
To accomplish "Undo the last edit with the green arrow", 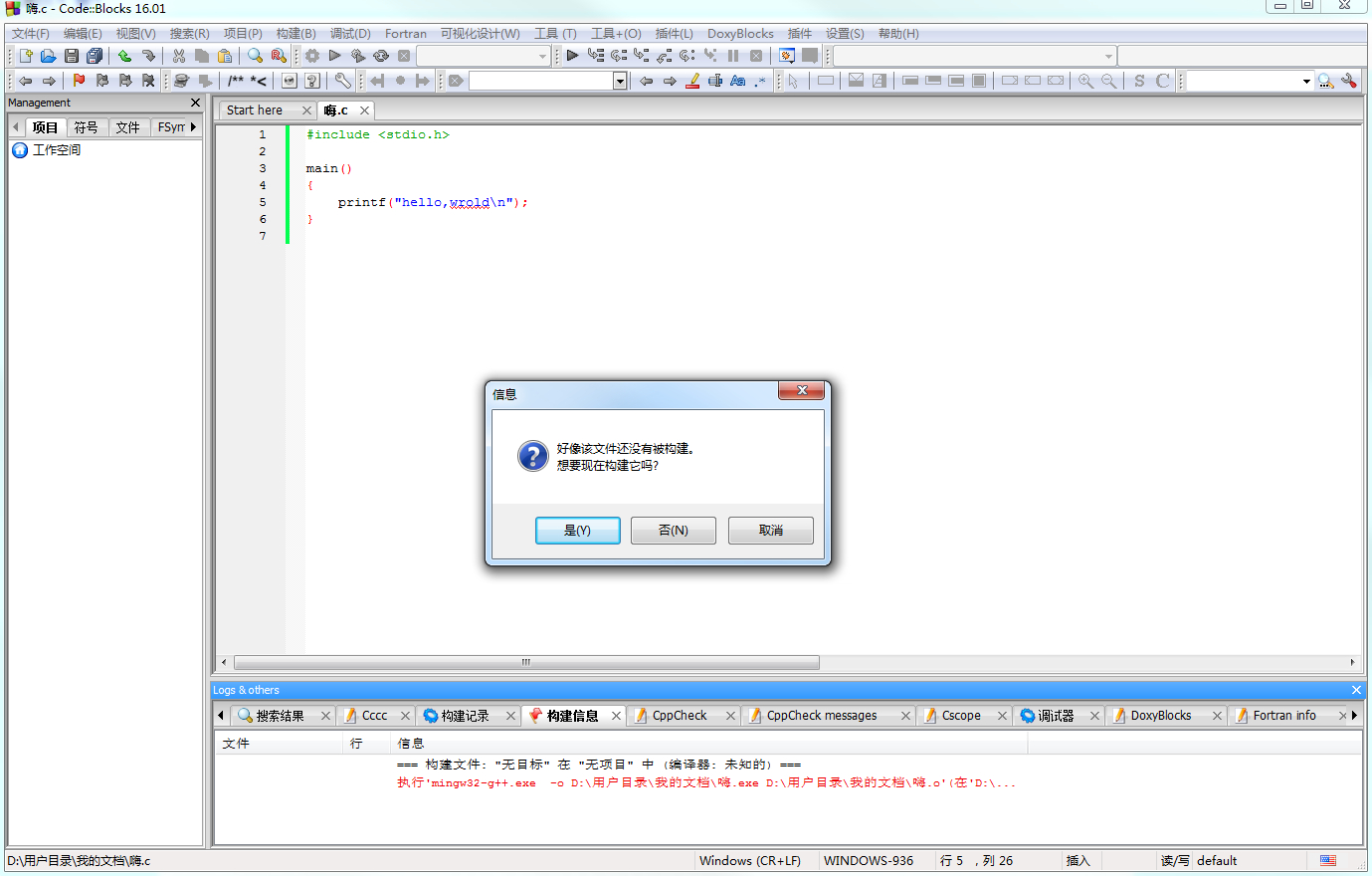I will 124,56.
